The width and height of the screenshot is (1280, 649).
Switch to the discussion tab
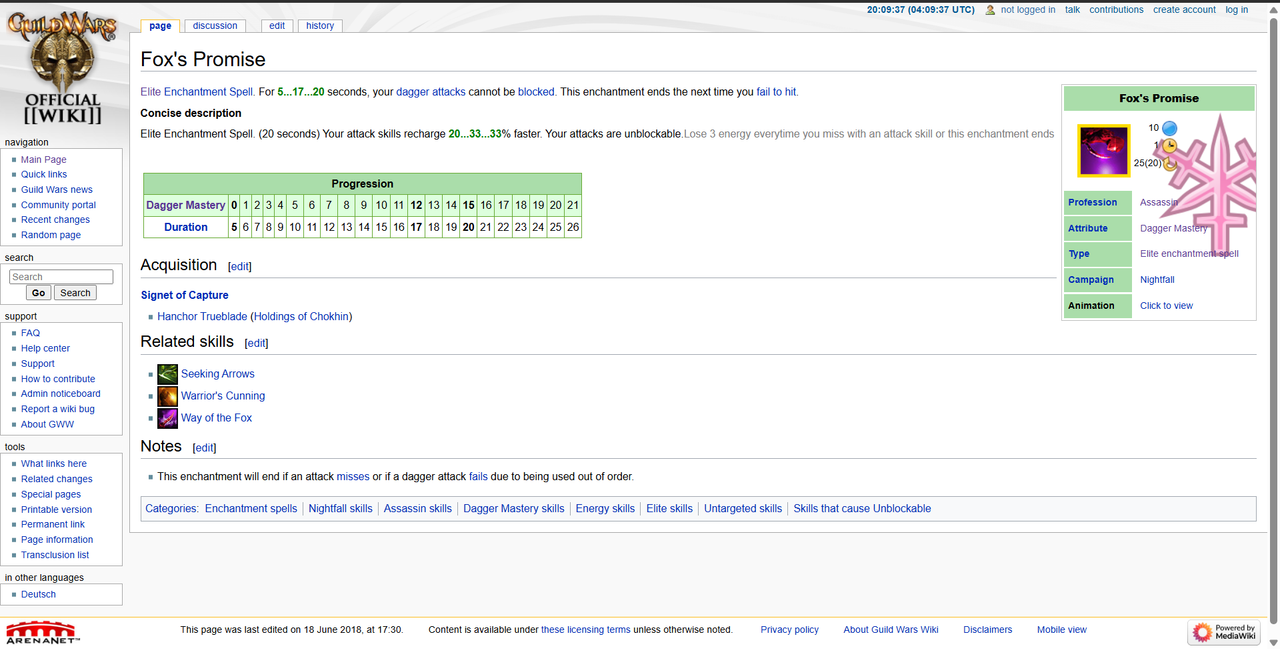(215, 26)
